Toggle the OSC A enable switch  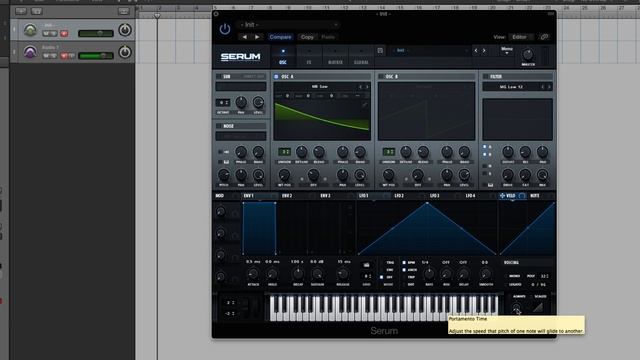(x=276, y=76)
